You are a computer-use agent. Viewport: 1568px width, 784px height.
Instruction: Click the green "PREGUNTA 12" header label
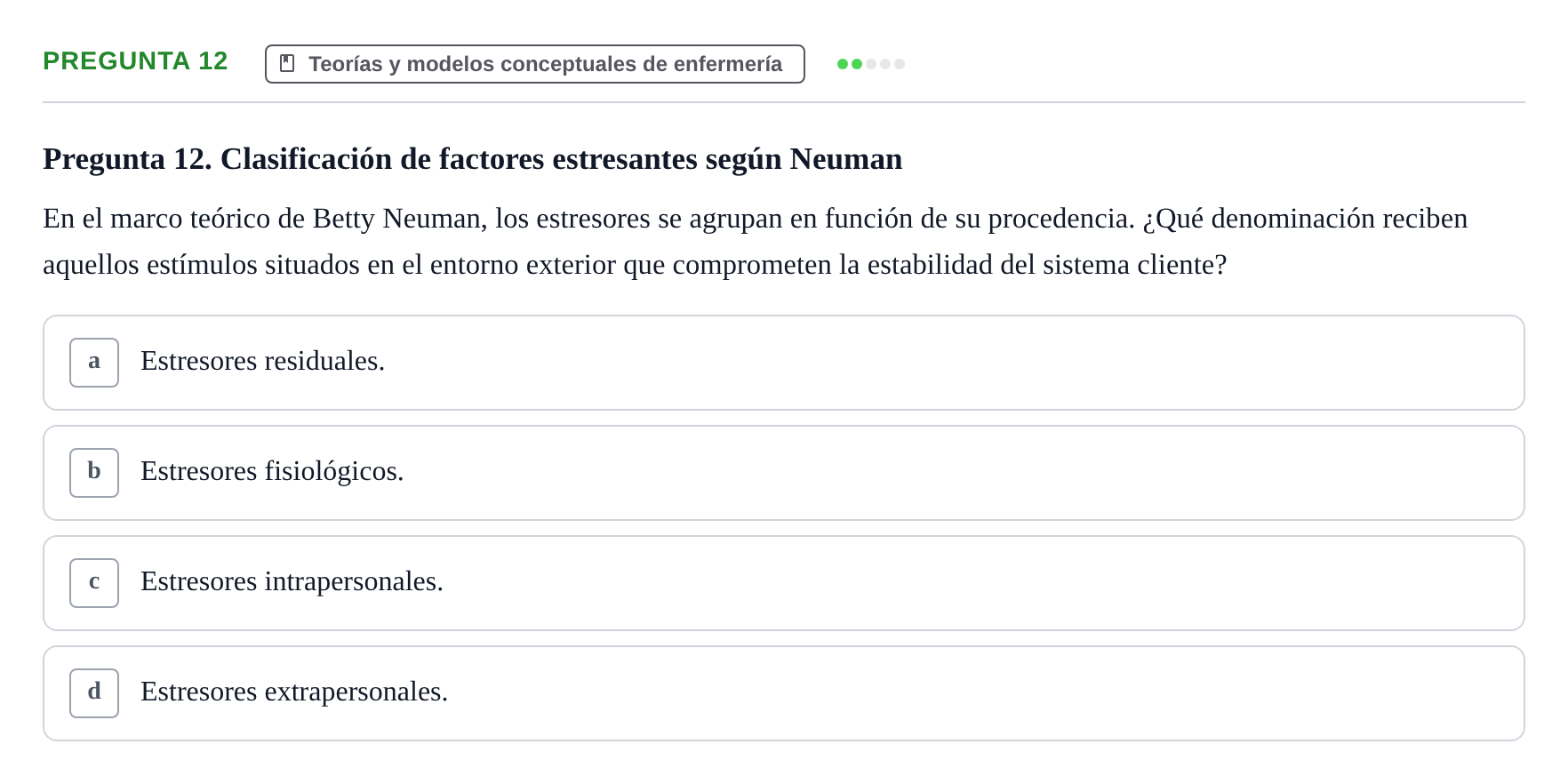pyautogui.click(x=135, y=61)
